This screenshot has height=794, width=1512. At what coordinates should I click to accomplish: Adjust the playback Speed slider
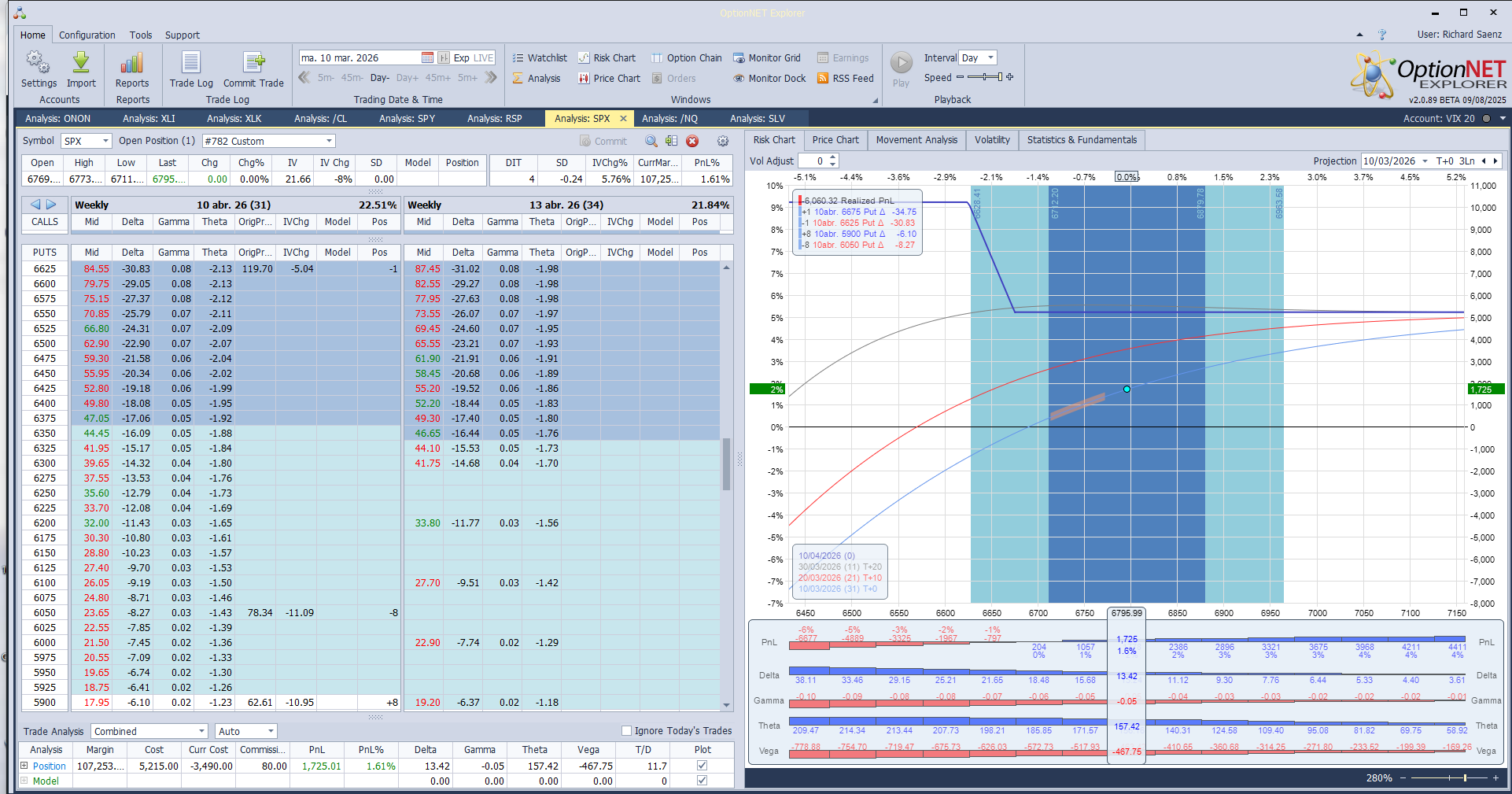[985, 77]
